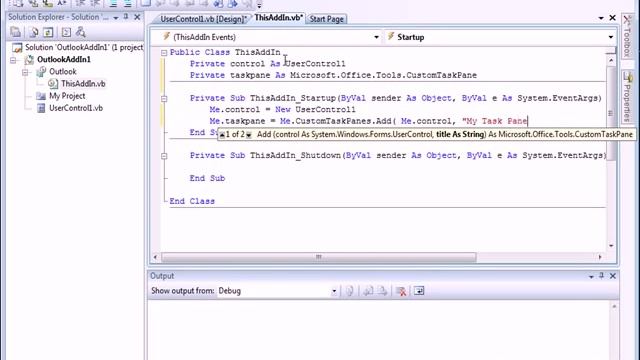Click the View Code icon in Solution Explorer

click(x=66, y=32)
